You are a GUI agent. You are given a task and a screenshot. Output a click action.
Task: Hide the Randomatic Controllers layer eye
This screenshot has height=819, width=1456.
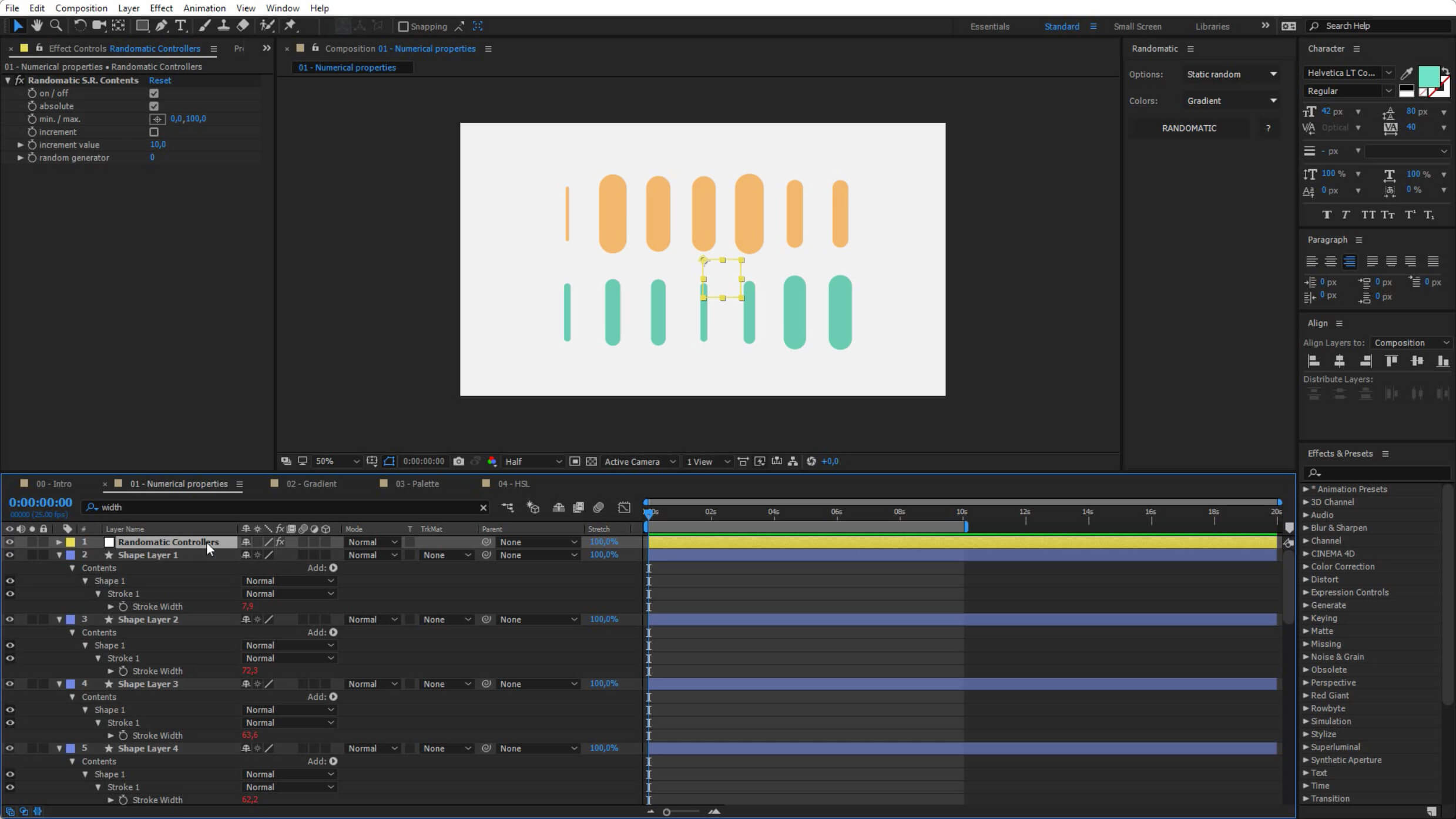coord(9,542)
